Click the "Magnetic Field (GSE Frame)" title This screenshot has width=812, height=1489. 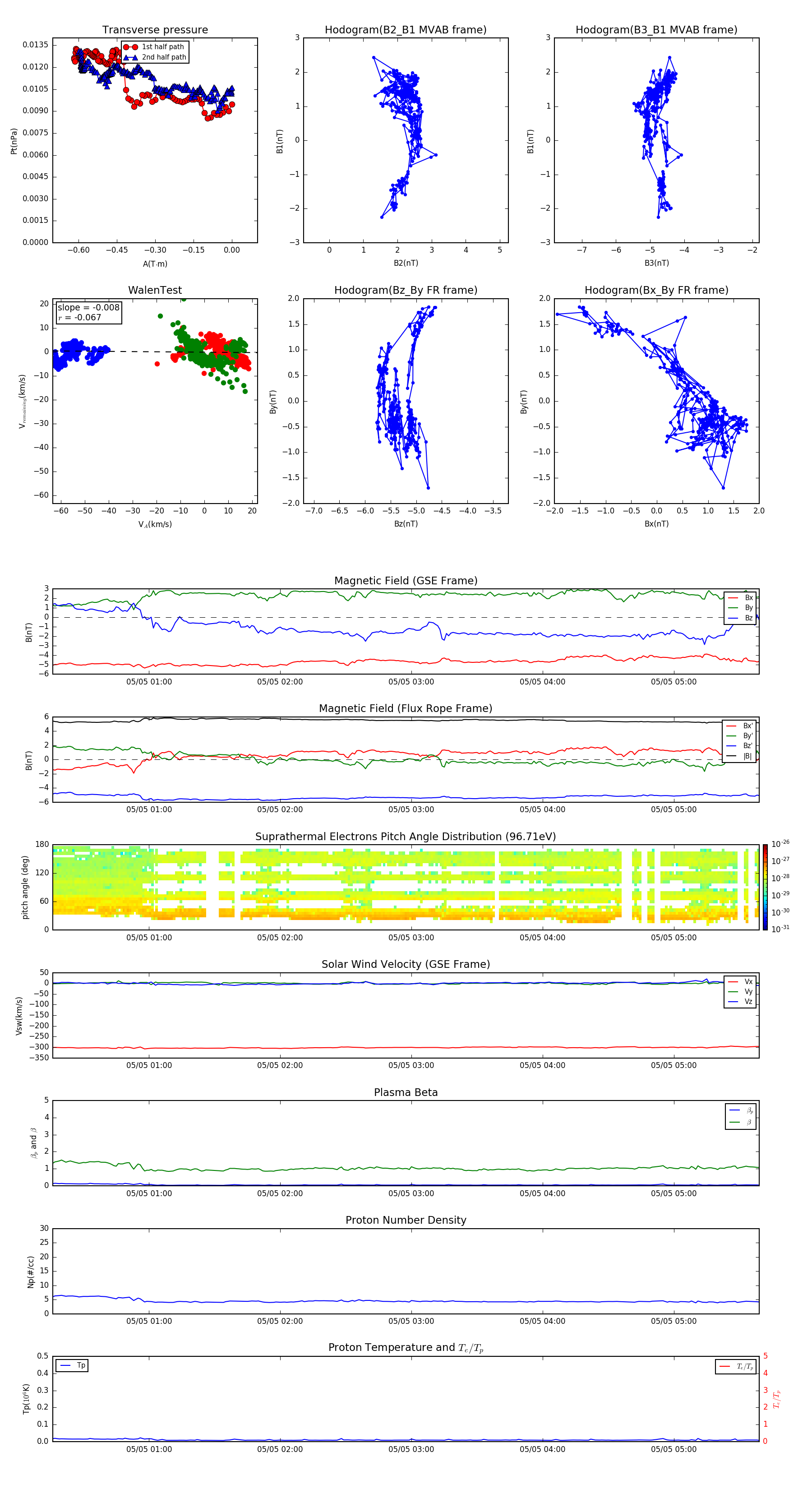tap(406, 581)
